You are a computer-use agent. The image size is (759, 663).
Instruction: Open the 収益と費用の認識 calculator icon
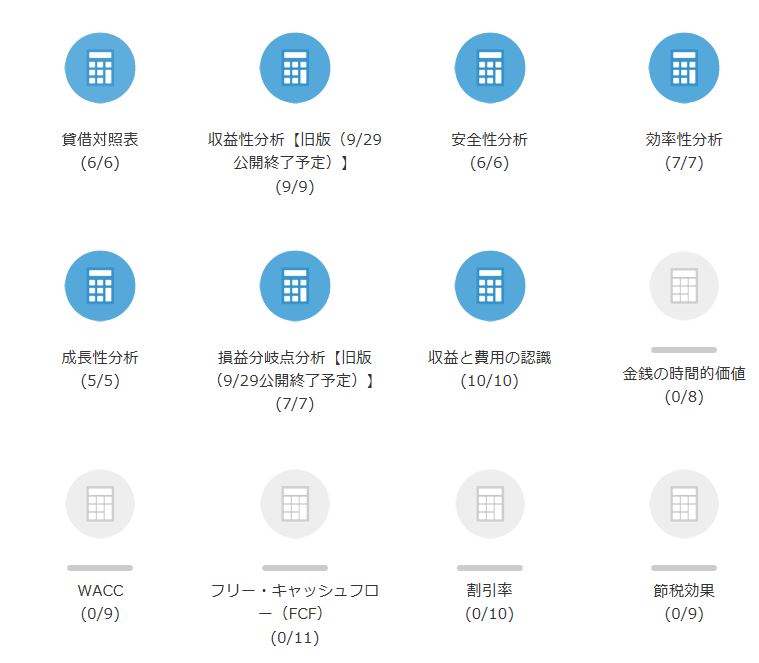click(x=490, y=286)
